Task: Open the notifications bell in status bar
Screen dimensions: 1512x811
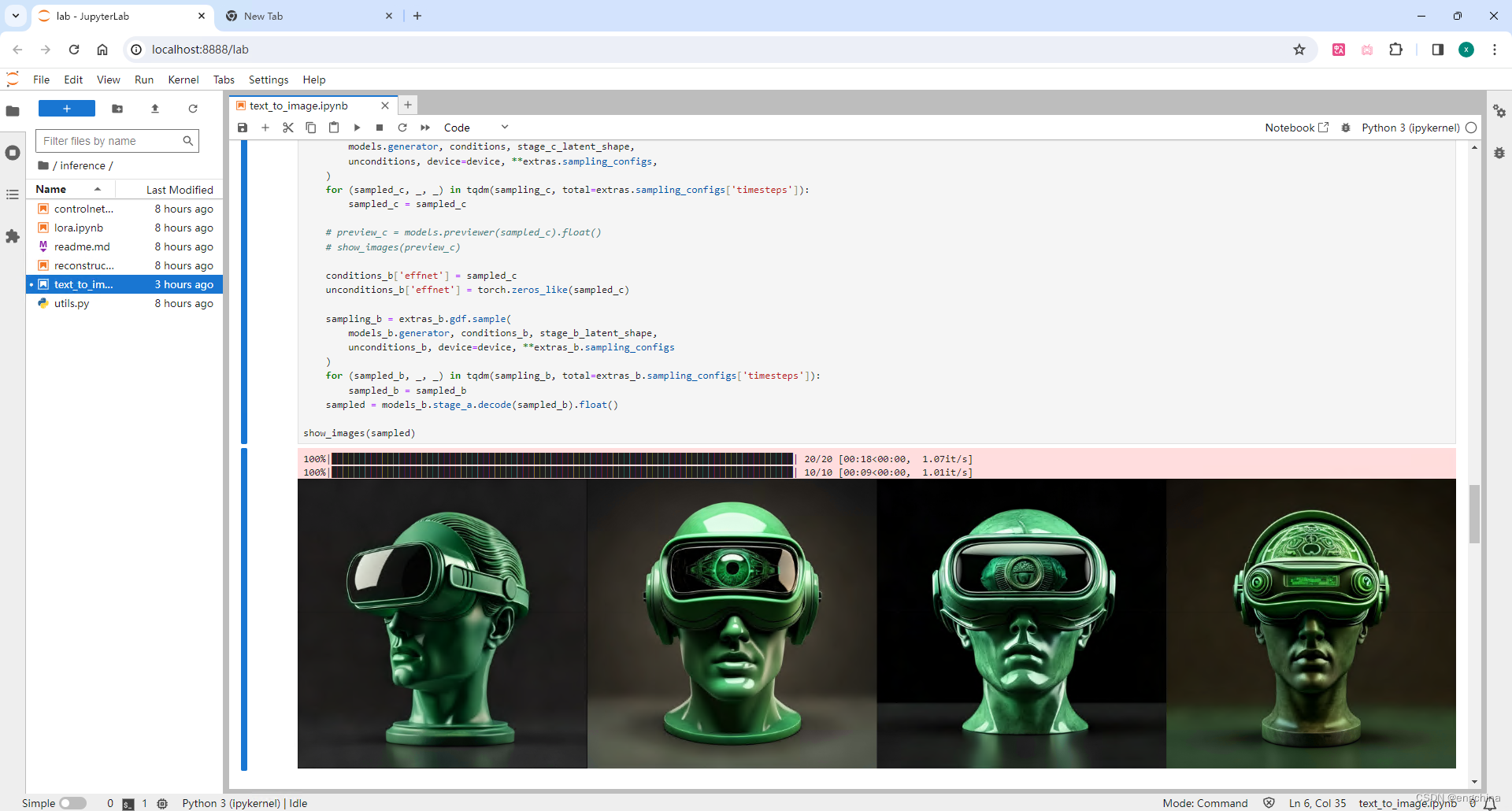Action: pyautogui.click(x=1490, y=803)
